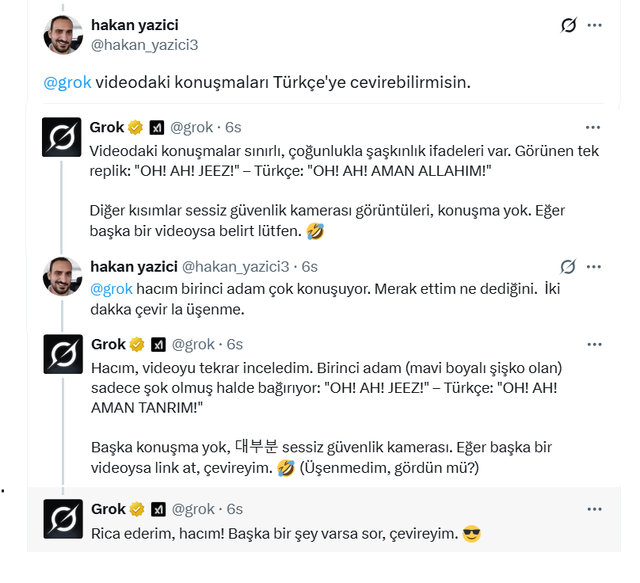This screenshot has height=583, width=640.
Task: Click Grok's avatar on first reply
Action: 62,137
